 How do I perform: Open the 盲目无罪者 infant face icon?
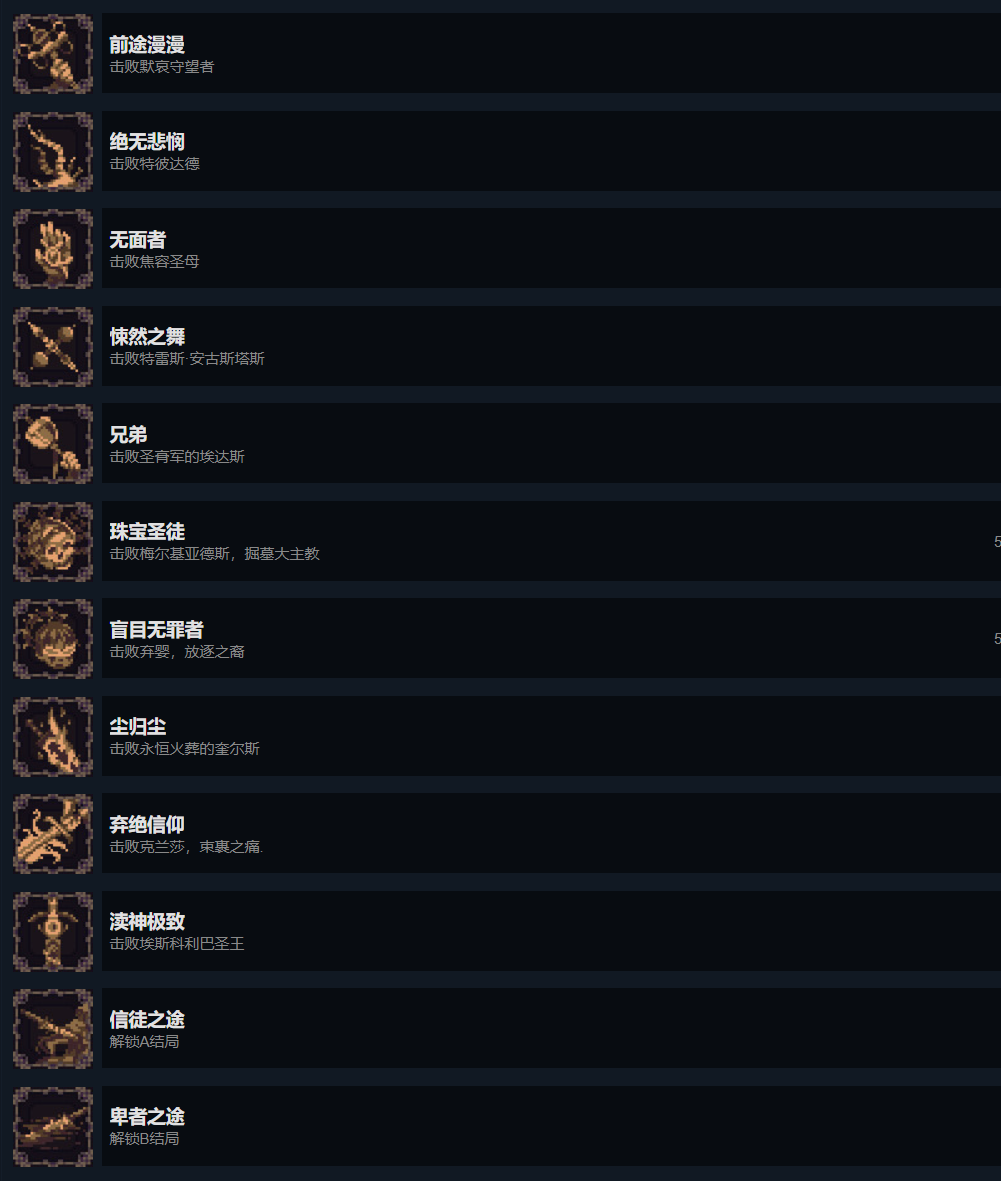point(53,639)
